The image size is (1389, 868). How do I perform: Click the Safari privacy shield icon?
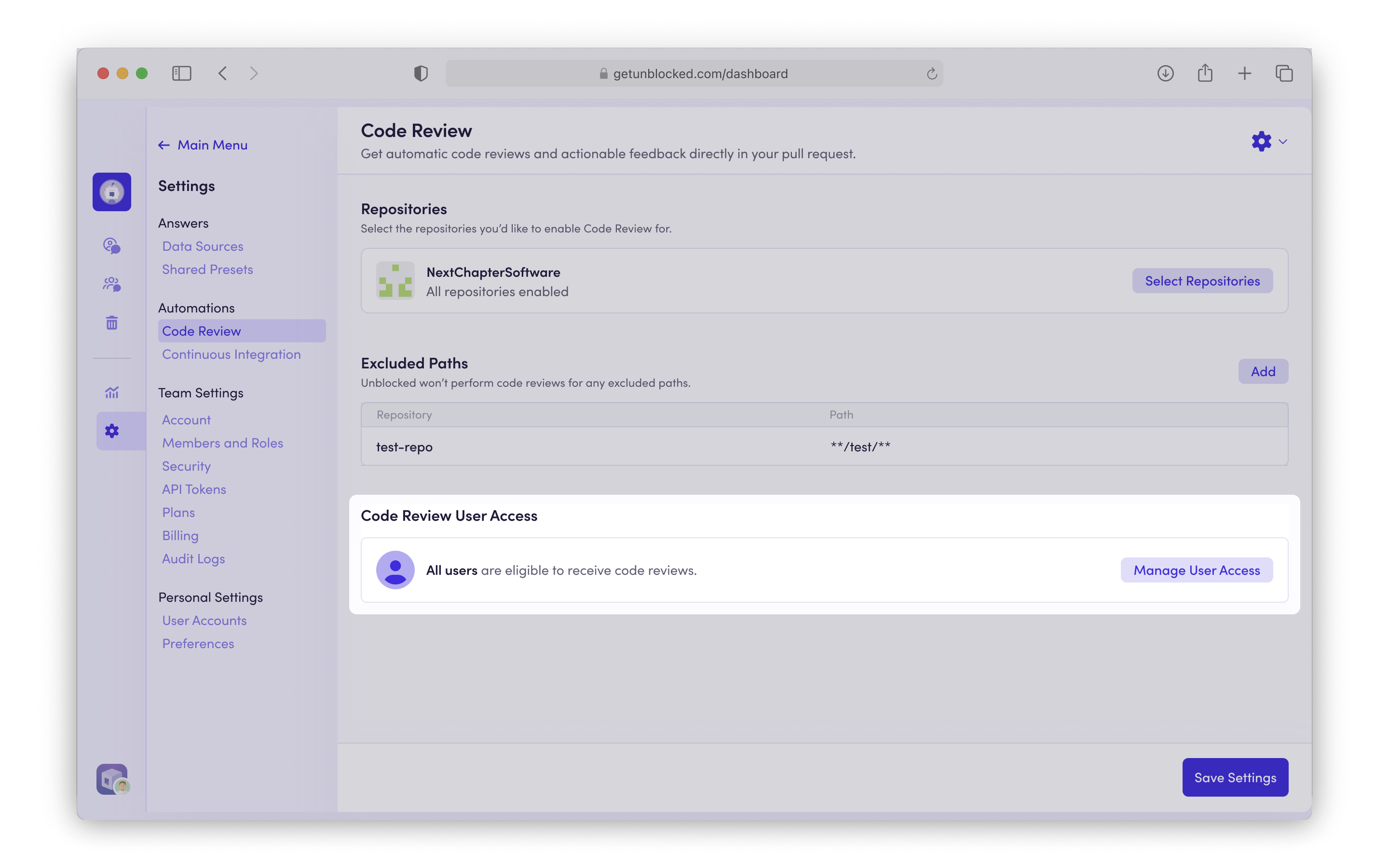pyautogui.click(x=421, y=73)
